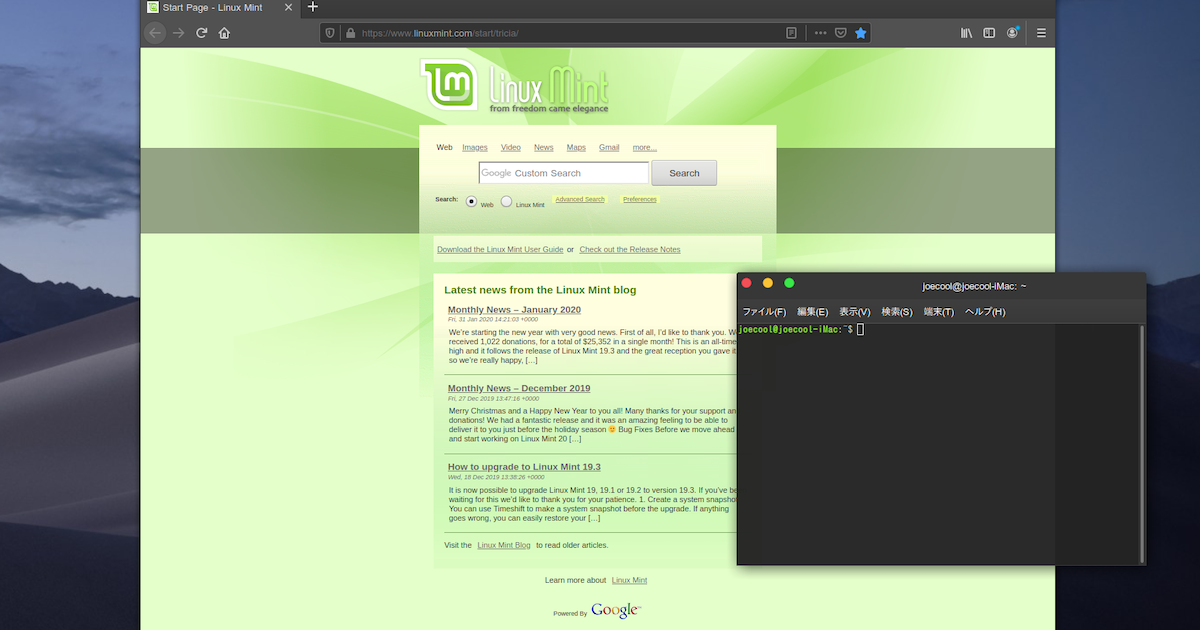The width and height of the screenshot is (1200, 630).
Task: Open terminal ヘルプ(H) menu
Action: click(x=985, y=312)
